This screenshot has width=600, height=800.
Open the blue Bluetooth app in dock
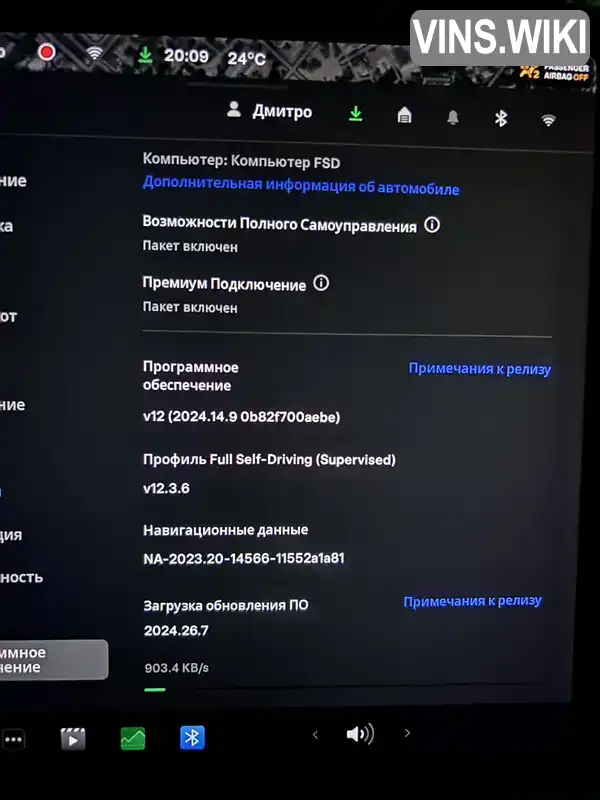point(192,738)
